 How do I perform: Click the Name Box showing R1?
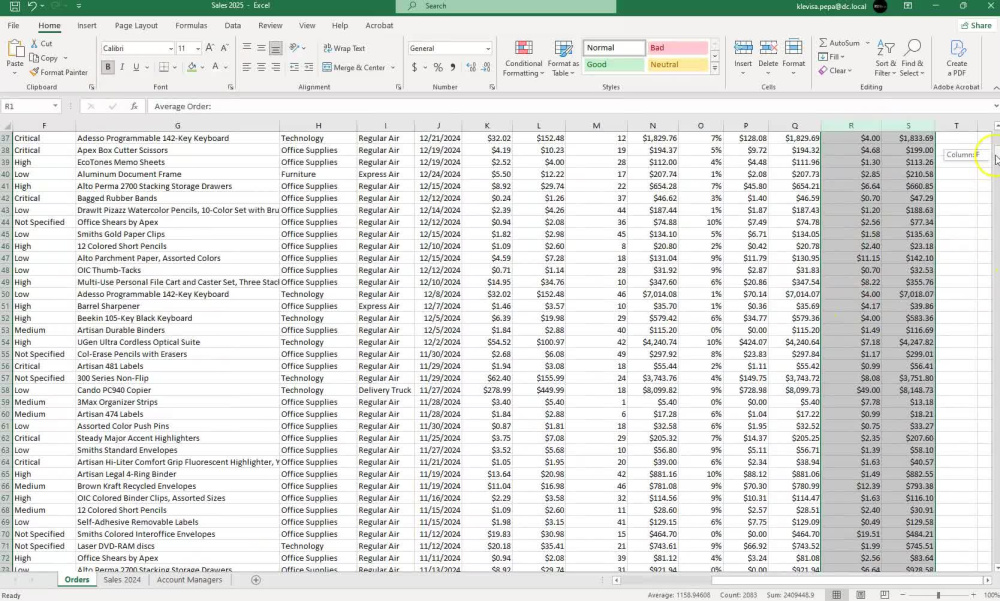[31, 107]
